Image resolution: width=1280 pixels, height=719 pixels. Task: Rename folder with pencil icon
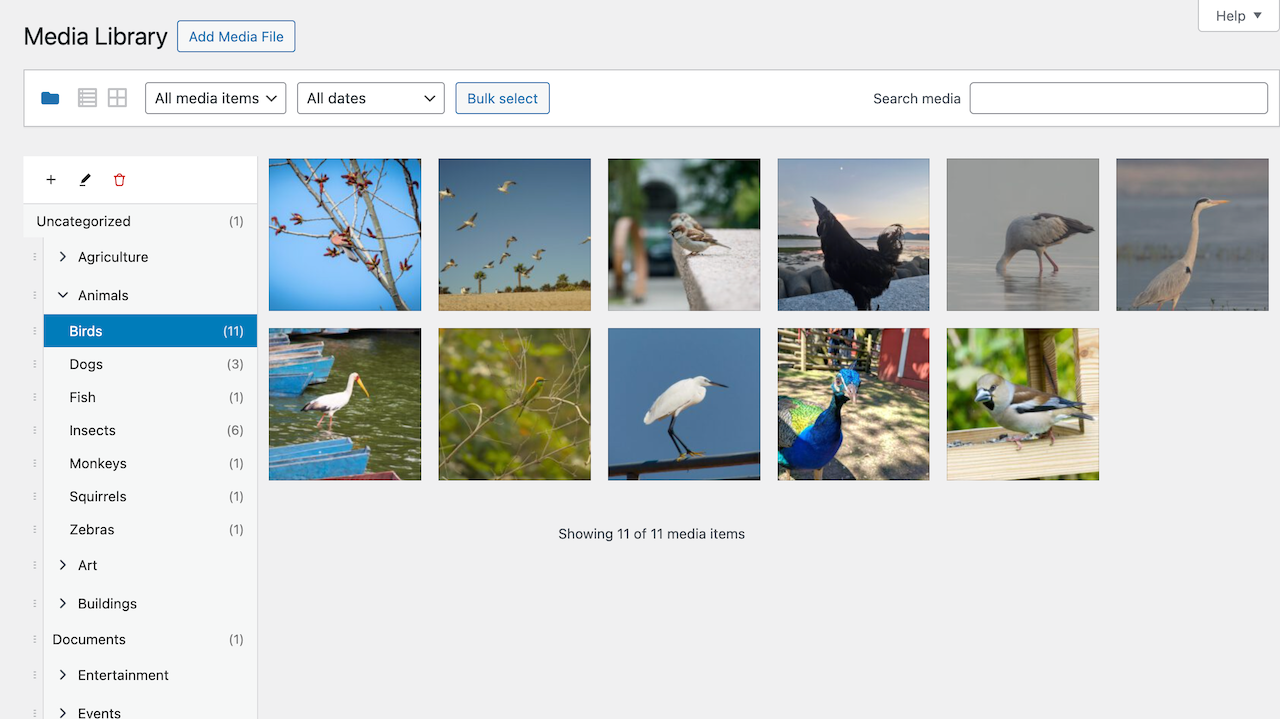point(85,180)
